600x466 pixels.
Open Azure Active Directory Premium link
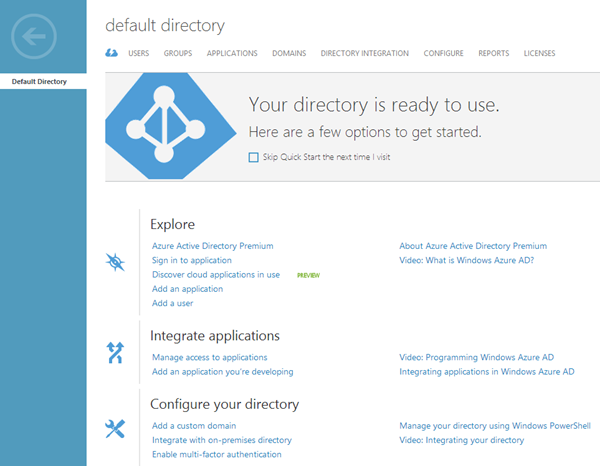[x=213, y=246]
